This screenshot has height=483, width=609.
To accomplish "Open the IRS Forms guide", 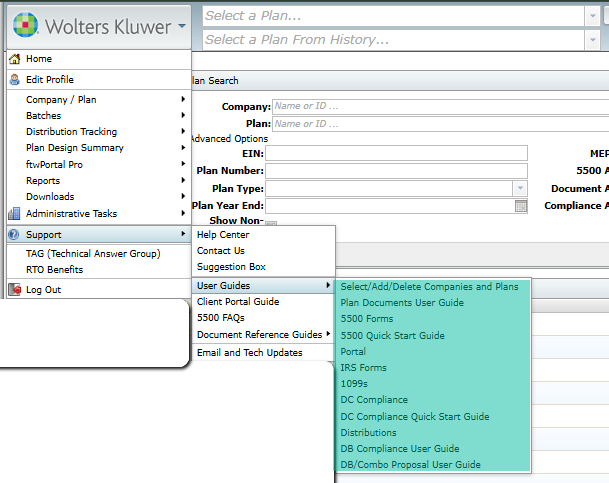I will (433, 368).
